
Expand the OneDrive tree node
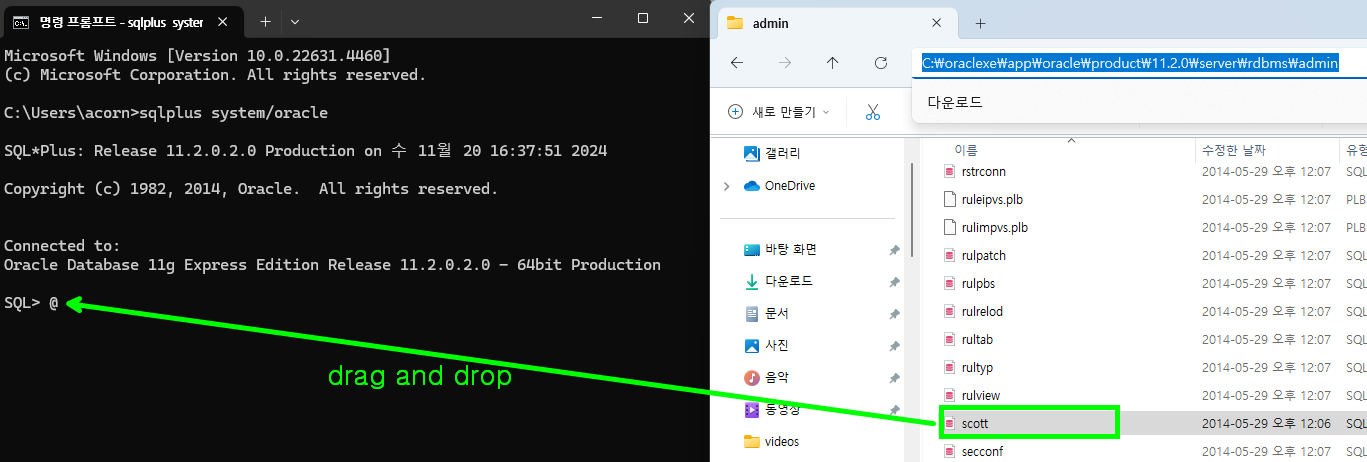pos(726,186)
